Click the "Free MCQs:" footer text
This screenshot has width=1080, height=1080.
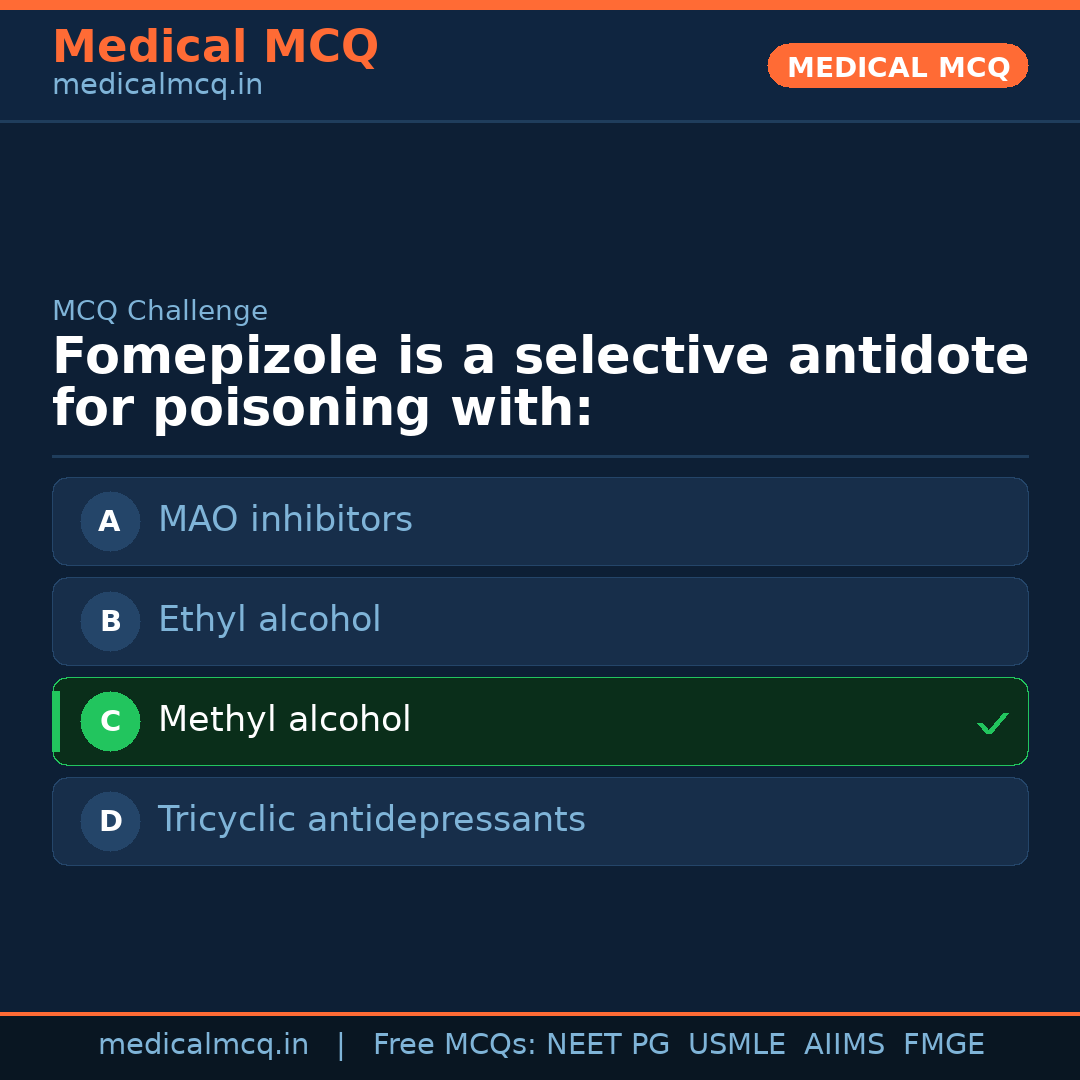[455, 1045]
